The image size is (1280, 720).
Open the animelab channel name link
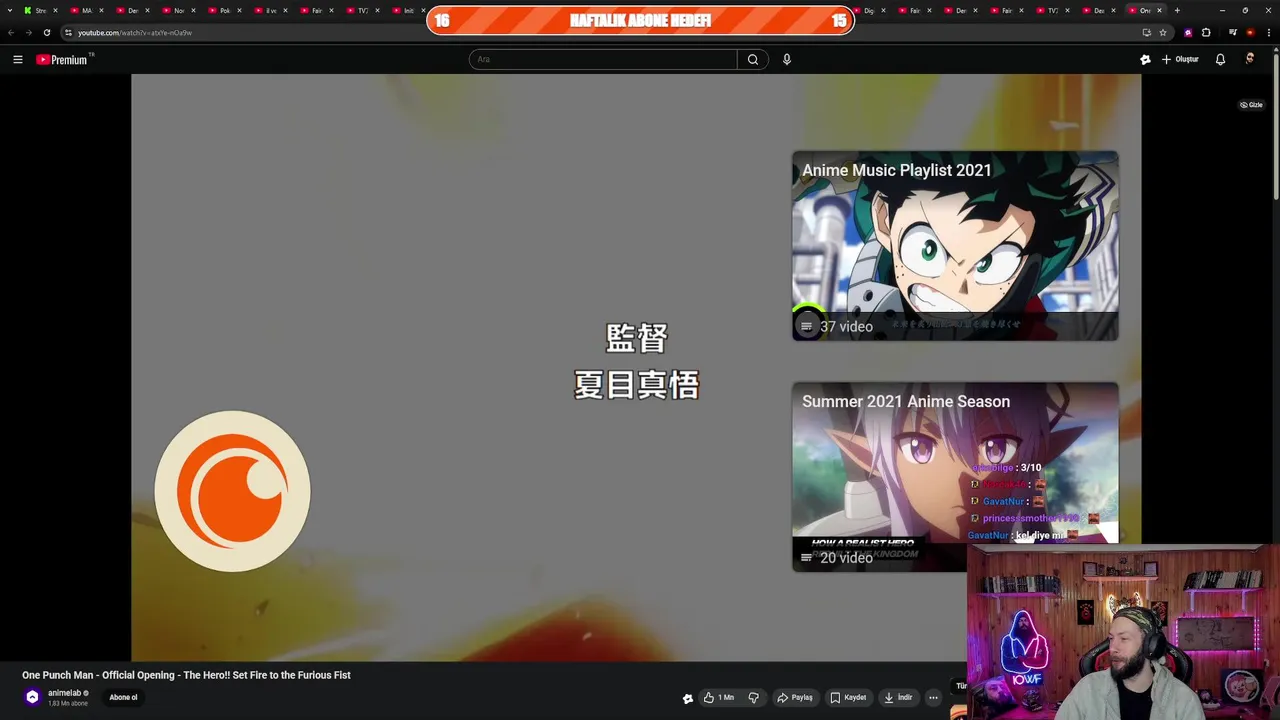click(64, 693)
